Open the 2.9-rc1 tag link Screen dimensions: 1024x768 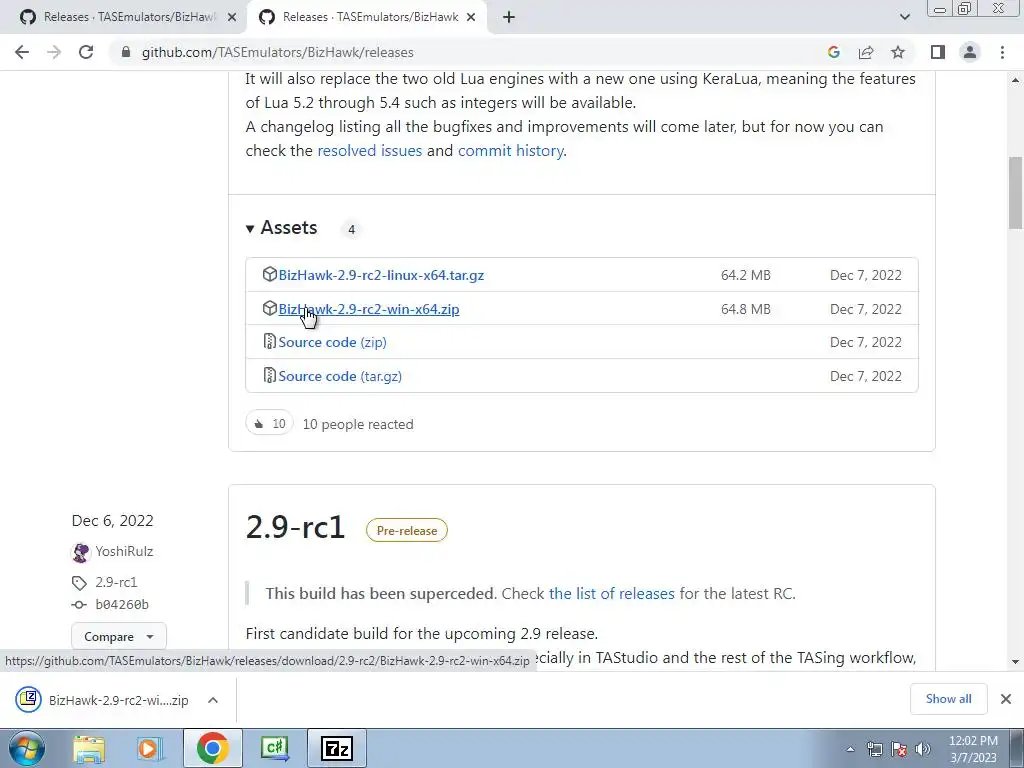pyautogui.click(x=116, y=582)
